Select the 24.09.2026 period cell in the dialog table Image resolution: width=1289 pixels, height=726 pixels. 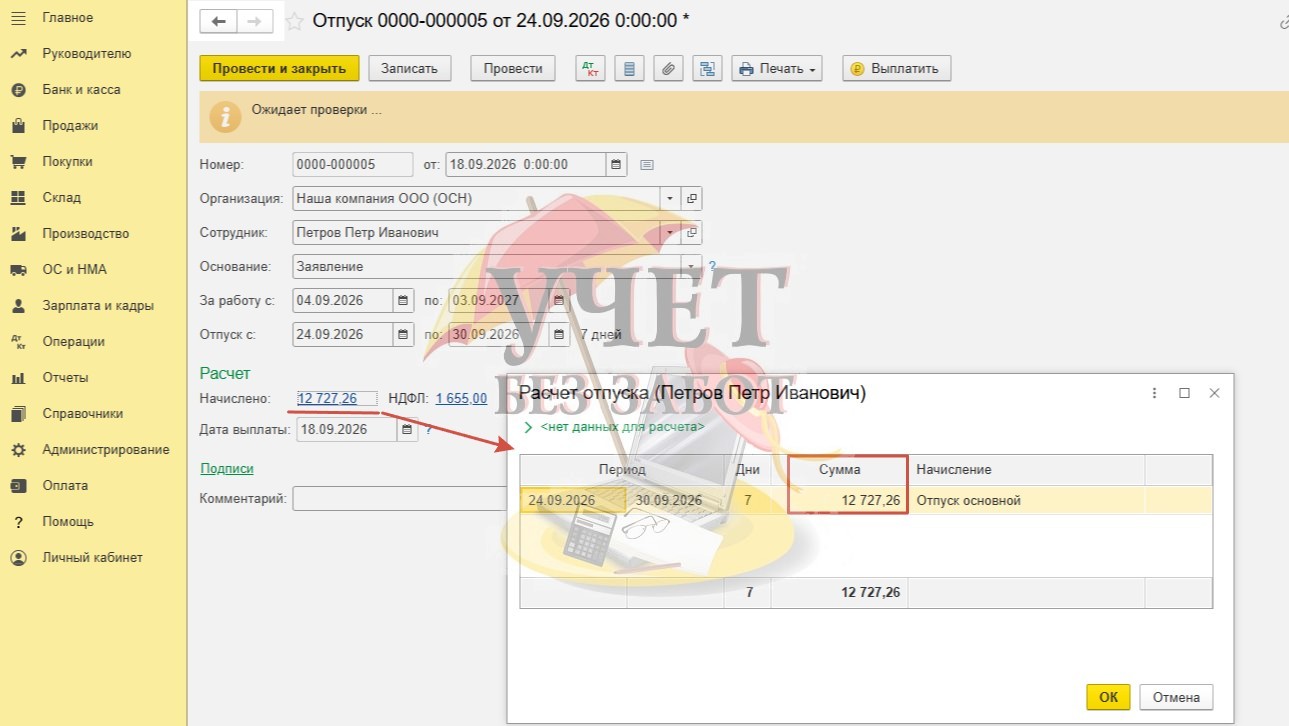[x=574, y=501]
